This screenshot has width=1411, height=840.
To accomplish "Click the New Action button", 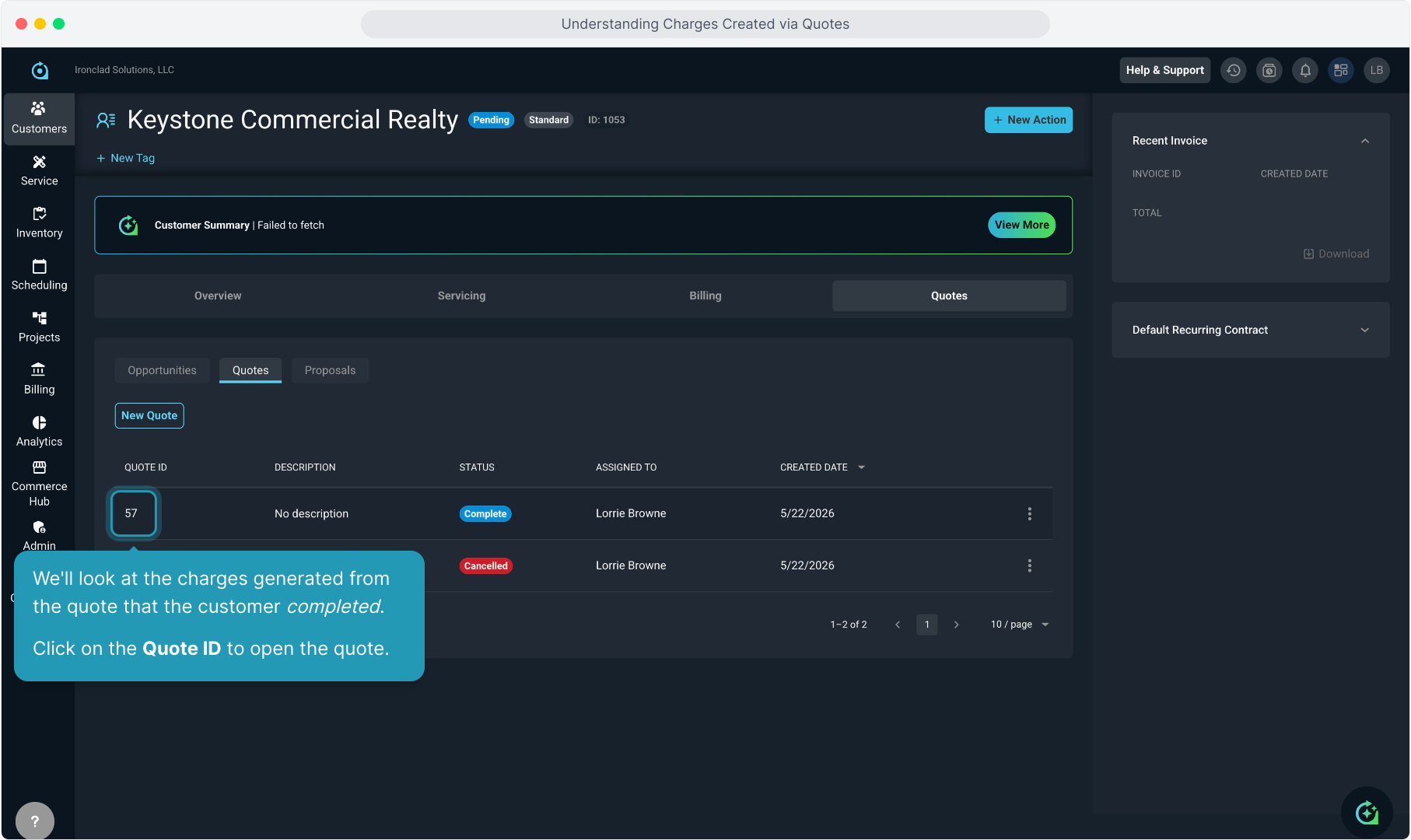I will (1028, 120).
